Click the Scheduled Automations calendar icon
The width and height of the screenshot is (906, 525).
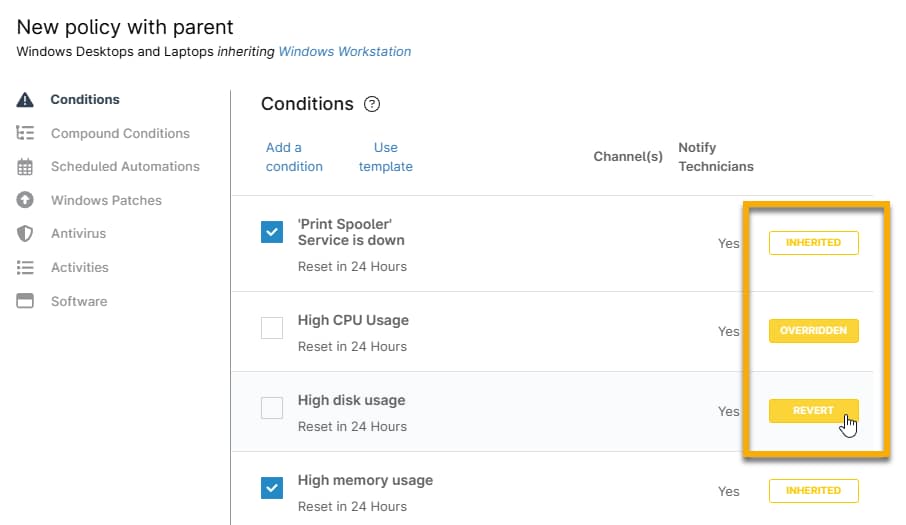click(26, 167)
